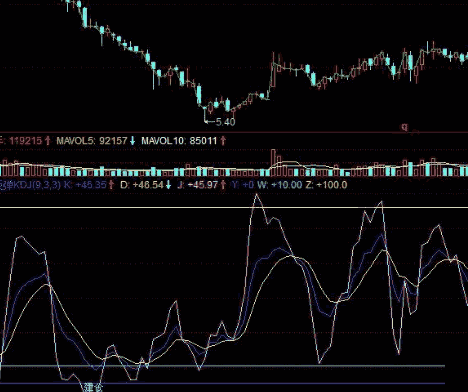Click the 119215 volume value
Image resolution: width=468 pixels, height=392 pixels.
point(25,141)
